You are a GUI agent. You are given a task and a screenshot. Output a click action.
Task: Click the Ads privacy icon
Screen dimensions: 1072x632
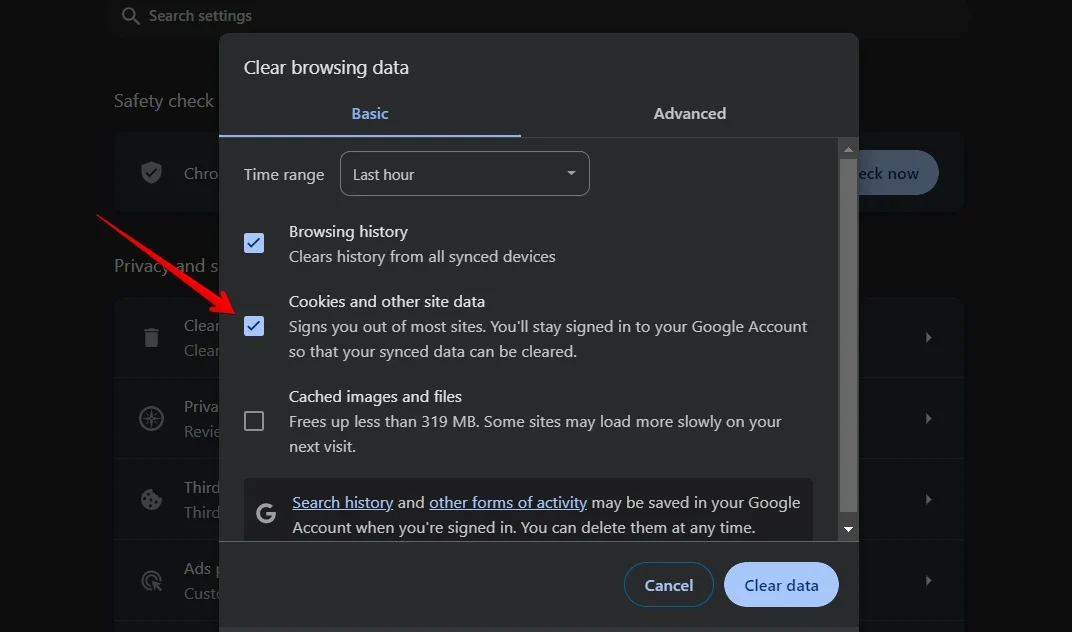(151, 581)
